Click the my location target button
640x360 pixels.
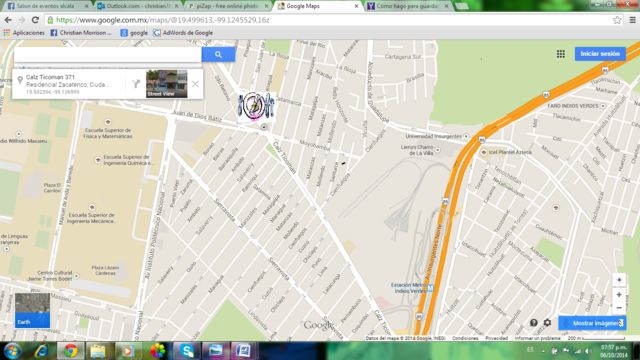pyautogui.click(x=619, y=280)
